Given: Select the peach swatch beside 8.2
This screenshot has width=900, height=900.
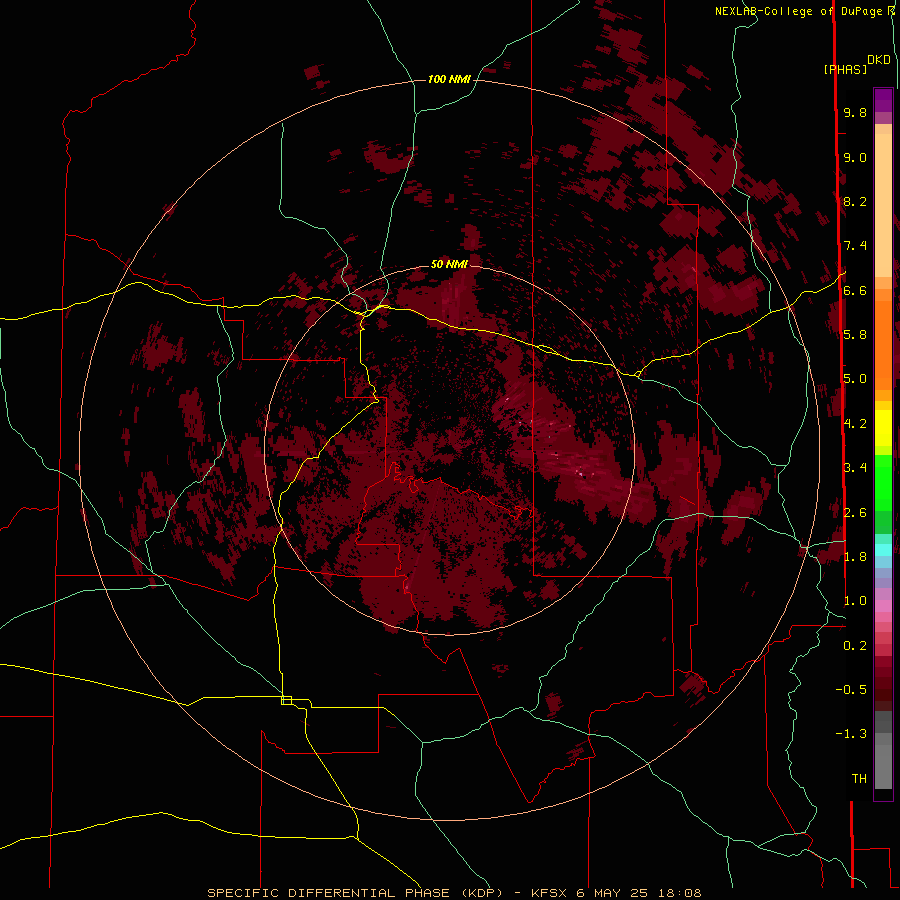Looking at the screenshot, I should pos(883,205).
